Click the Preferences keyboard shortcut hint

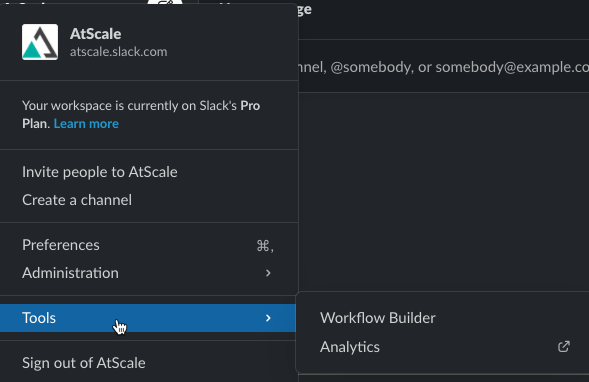point(265,246)
